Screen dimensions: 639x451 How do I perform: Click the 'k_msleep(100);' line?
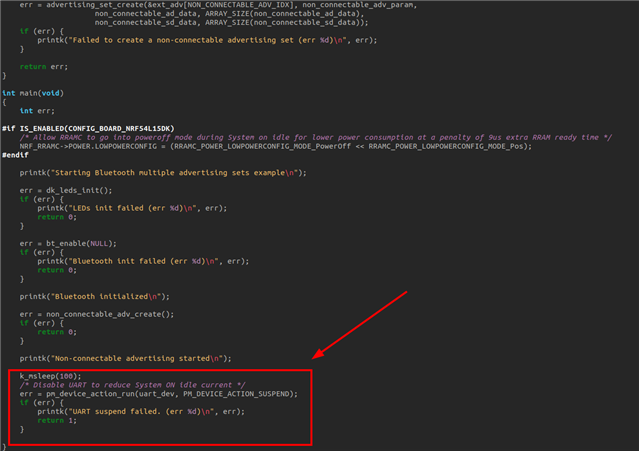[x=51, y=376]
